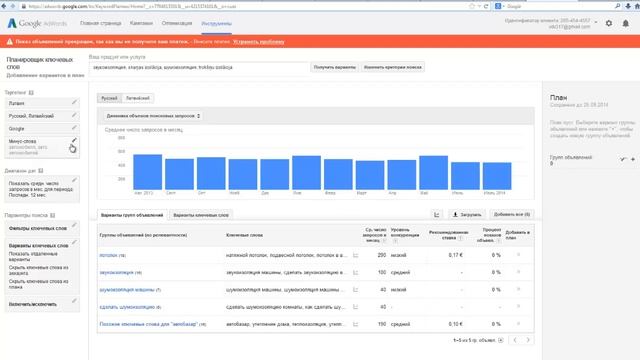Click Получить варианты button

335,67
